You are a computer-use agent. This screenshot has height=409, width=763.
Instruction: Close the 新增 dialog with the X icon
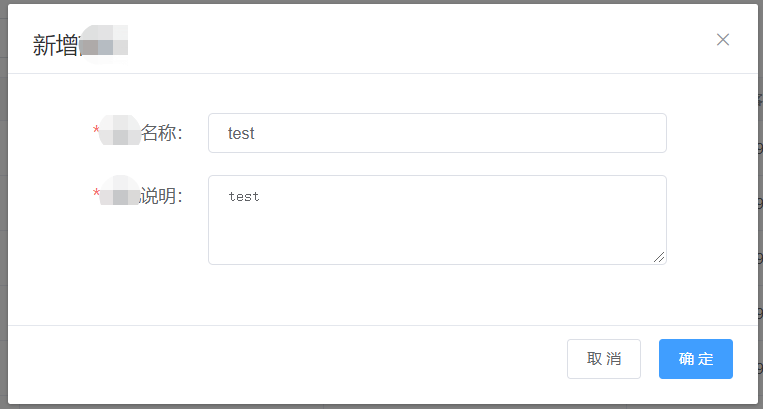coord(723,39)
